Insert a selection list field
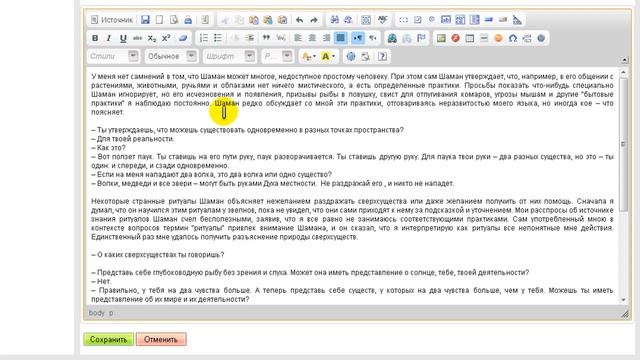 pyautogui.click(x=474, y=20)
